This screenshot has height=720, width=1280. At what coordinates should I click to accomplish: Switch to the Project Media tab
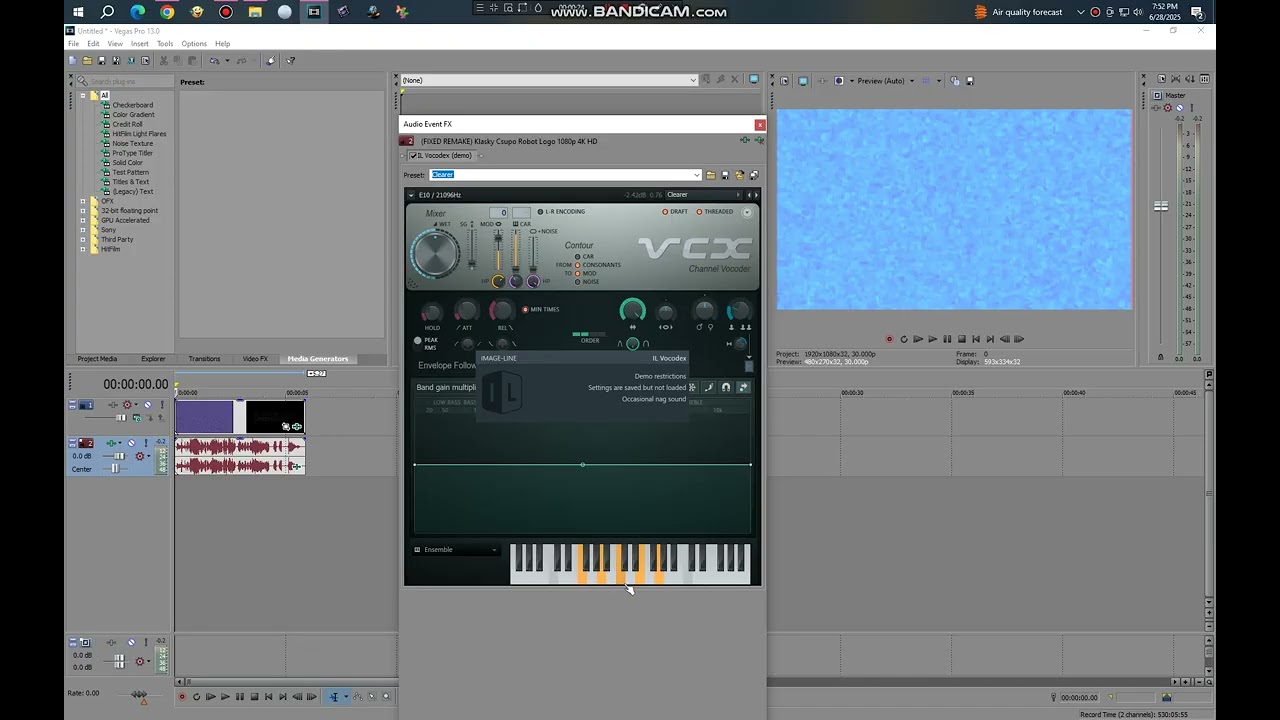(97, 359)
